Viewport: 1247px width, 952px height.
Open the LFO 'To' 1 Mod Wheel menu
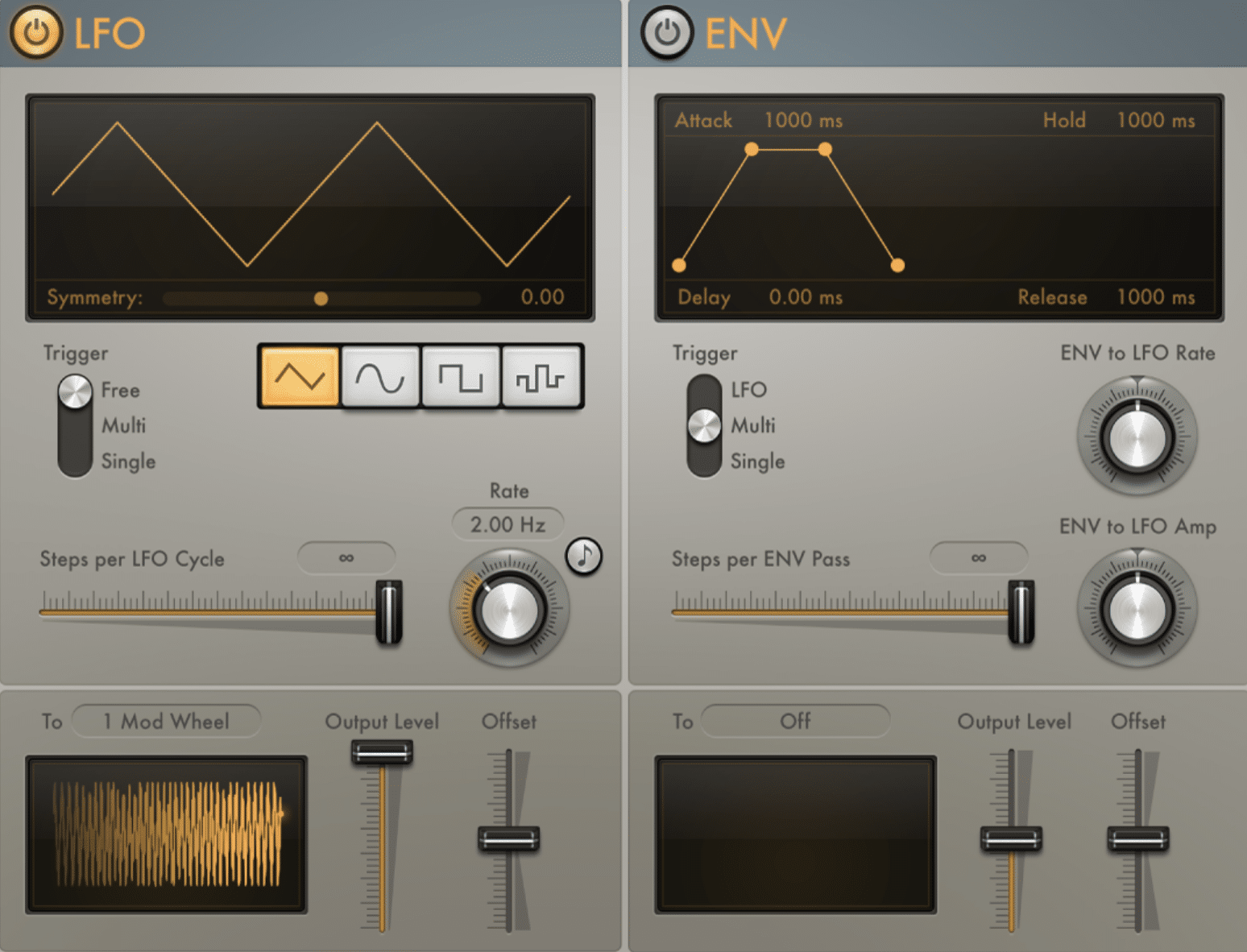coord(166,721)
